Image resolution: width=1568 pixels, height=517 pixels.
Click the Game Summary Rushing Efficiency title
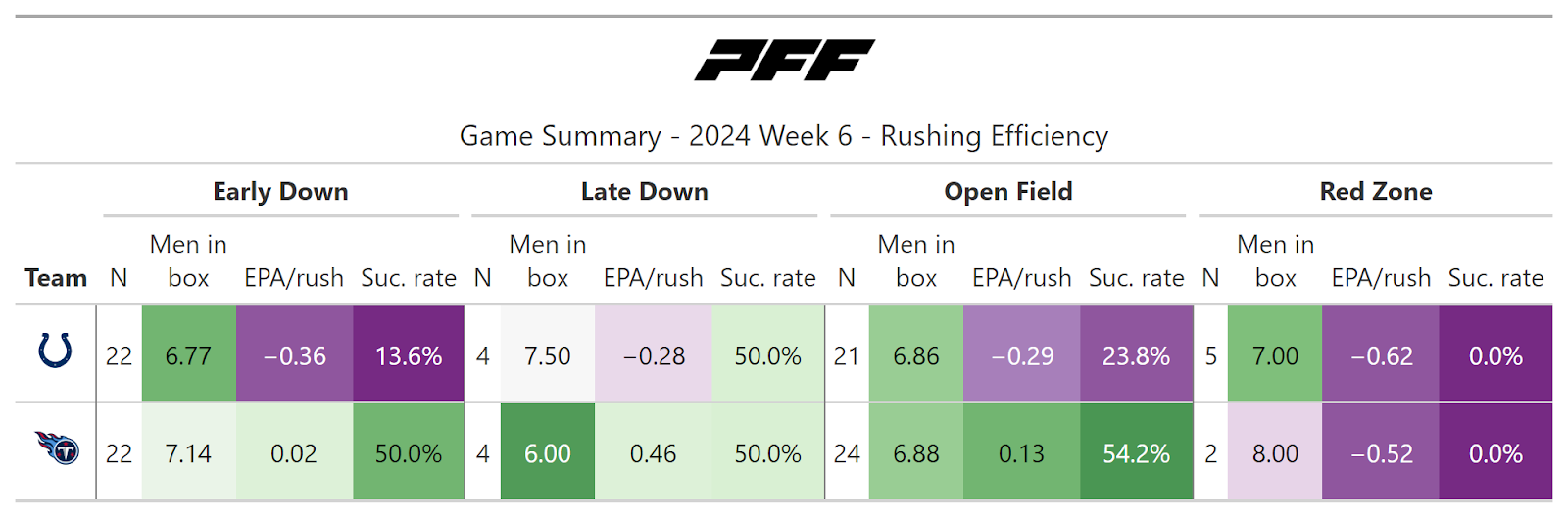[784, 136]
